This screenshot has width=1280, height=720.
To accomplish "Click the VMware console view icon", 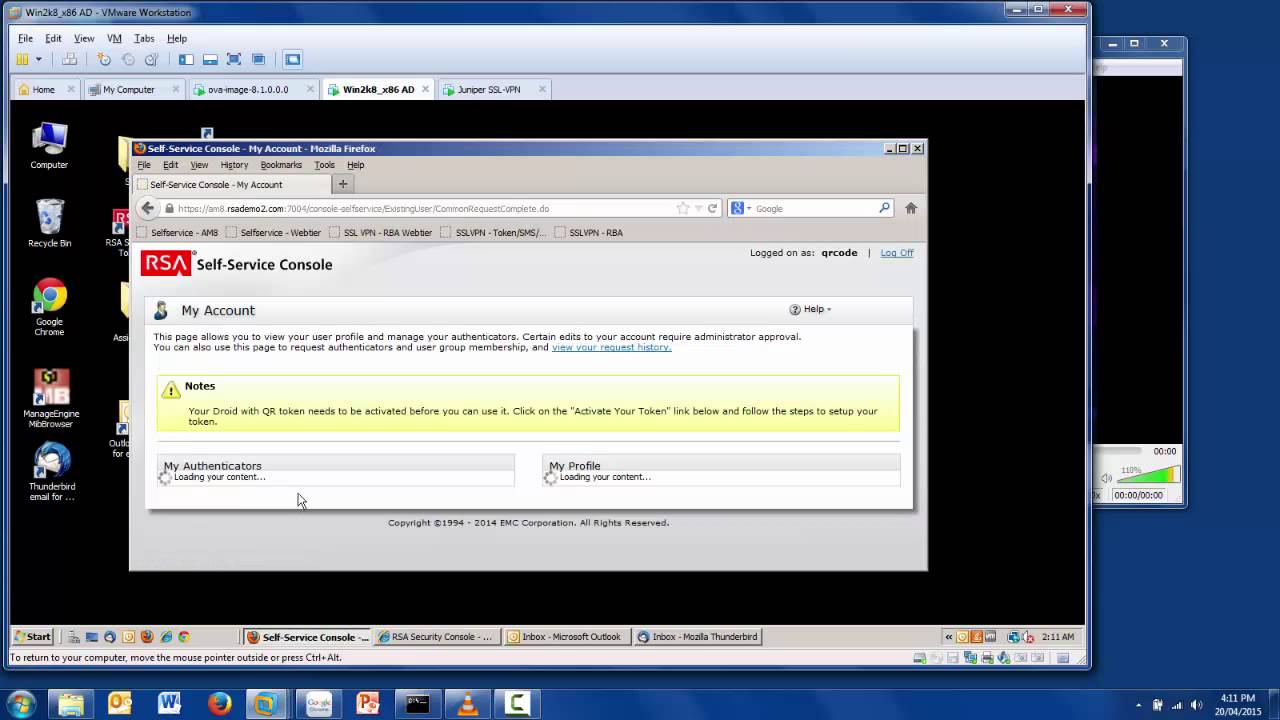I will point(293,59).
